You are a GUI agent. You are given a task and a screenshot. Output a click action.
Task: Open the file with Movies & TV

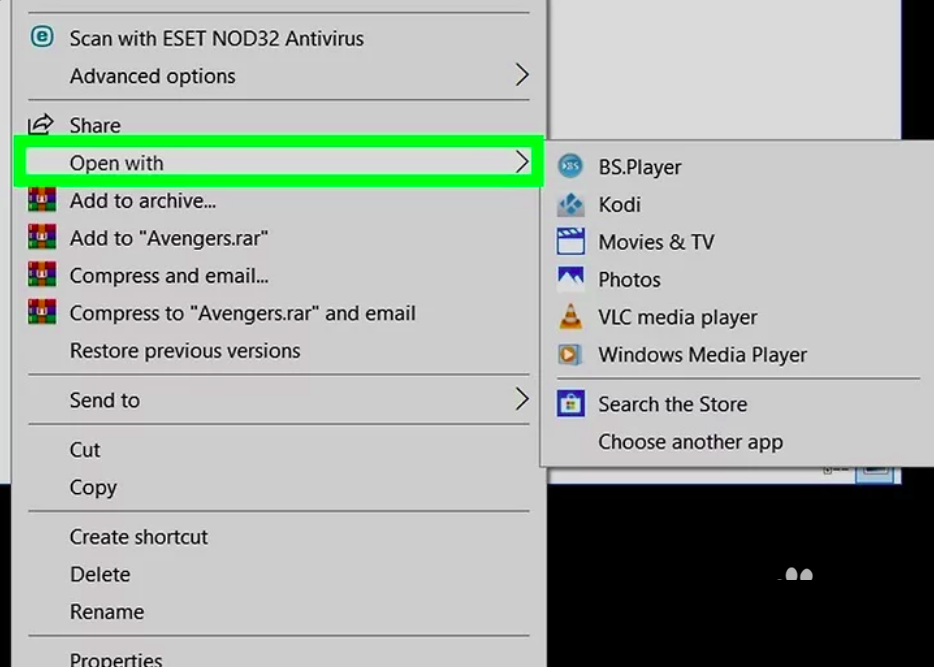coord(739,242)
